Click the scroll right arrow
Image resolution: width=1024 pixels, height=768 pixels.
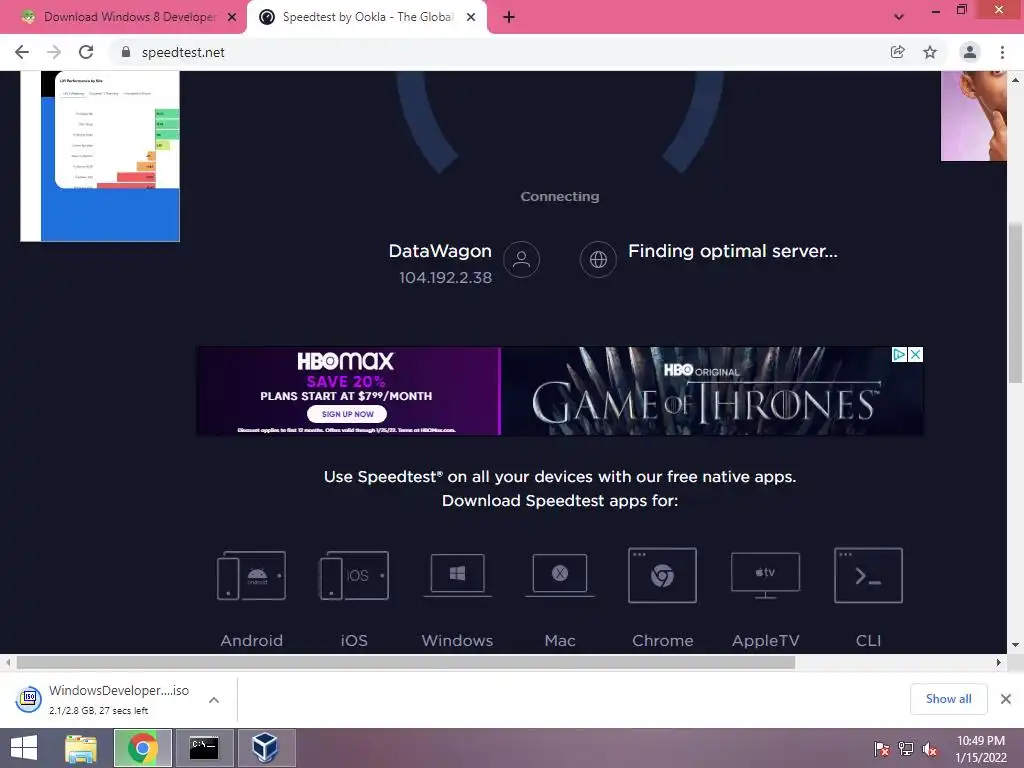tap(999, 662)
